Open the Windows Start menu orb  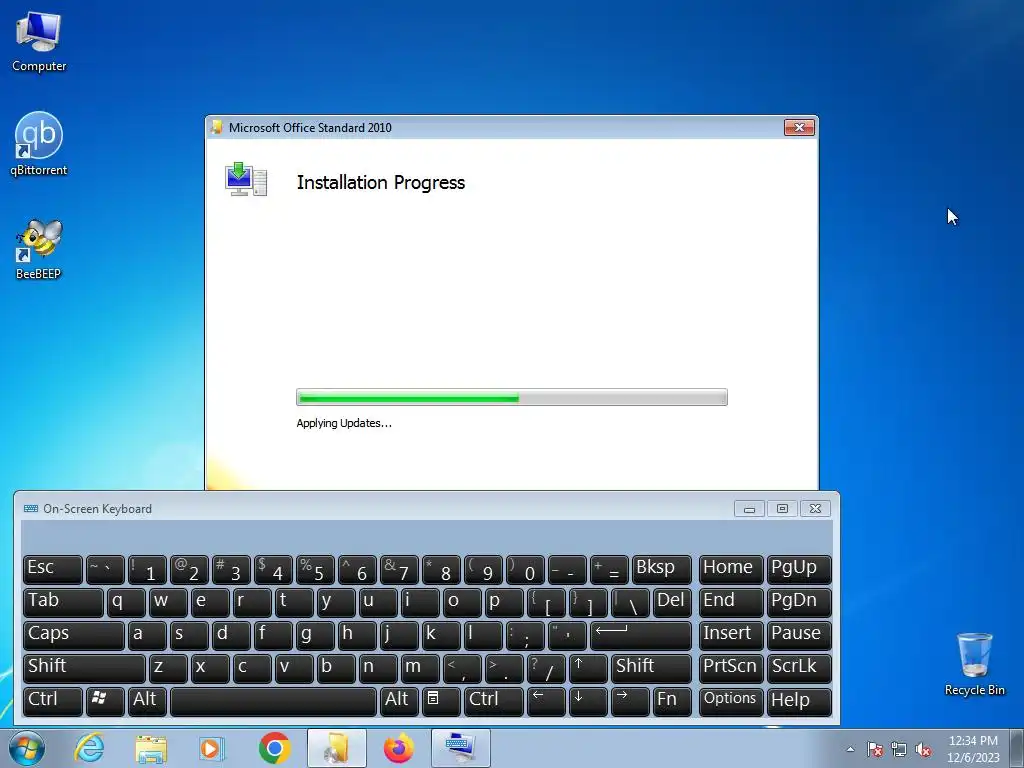(x=27, y=748)
